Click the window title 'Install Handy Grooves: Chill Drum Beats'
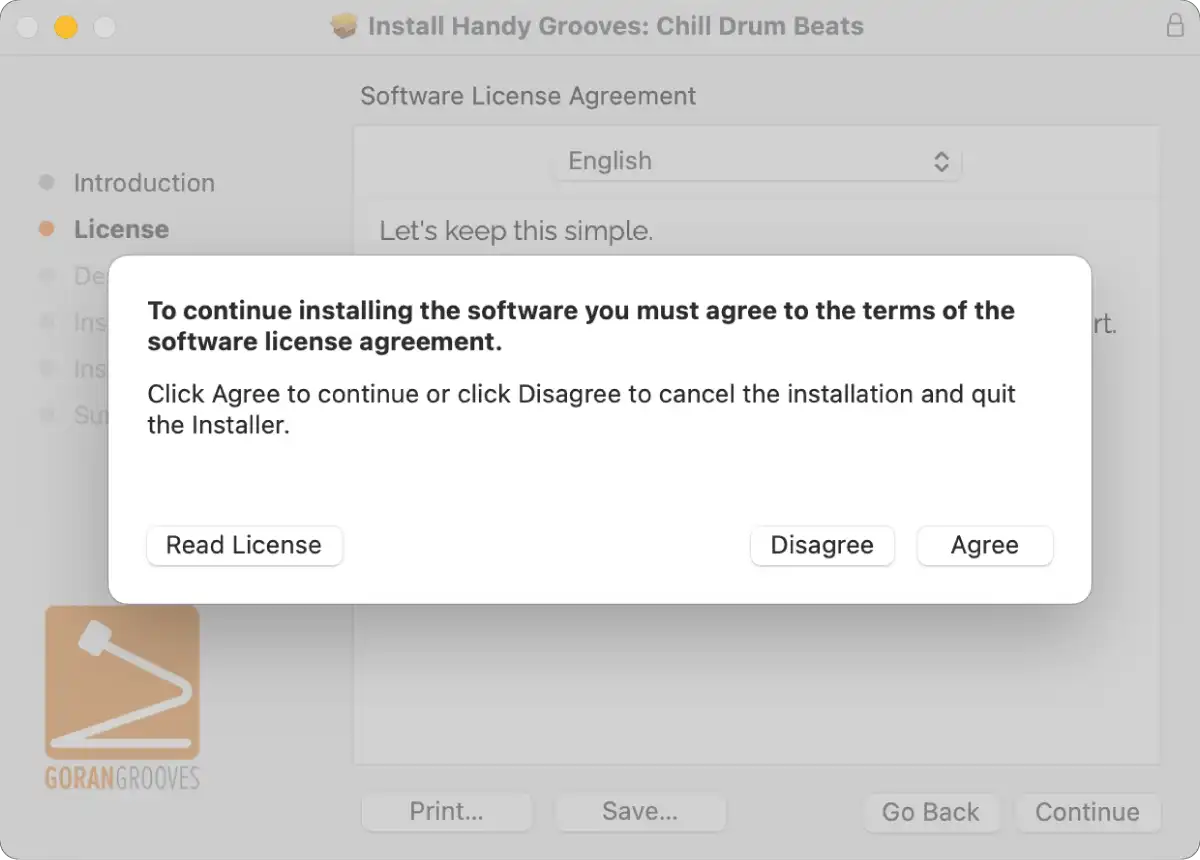1200x860 pixels. [x=616, y=26]
